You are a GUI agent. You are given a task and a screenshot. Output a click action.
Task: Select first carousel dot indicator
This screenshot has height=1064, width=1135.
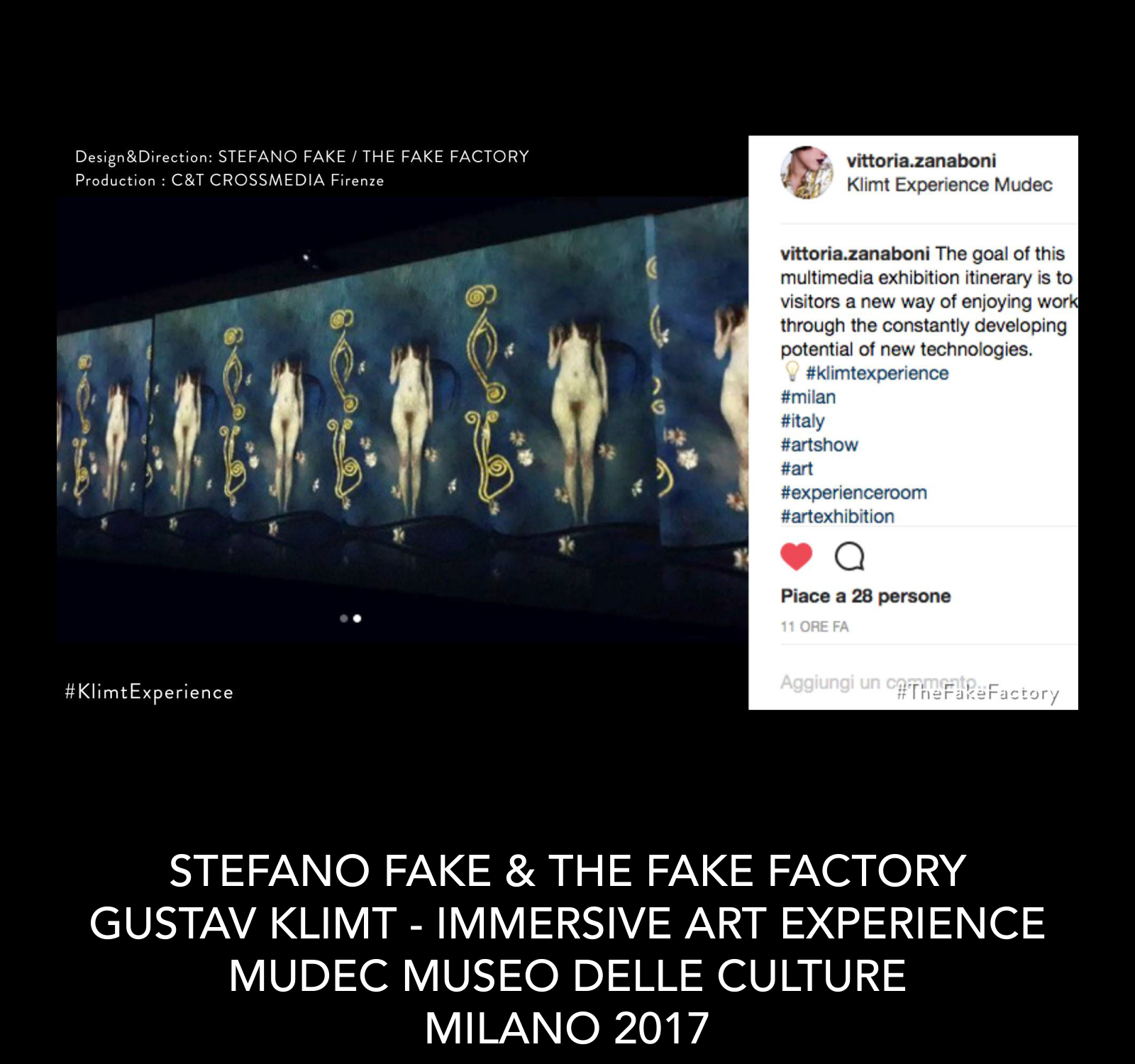pos(344,619)
